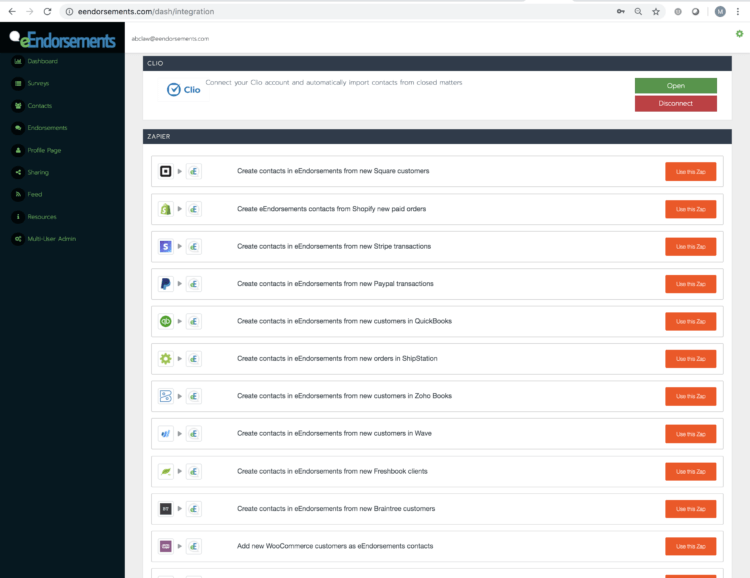Open the Dashboard menu item
The height and width of the screenshot is (578, 750).
pos(43,61)
